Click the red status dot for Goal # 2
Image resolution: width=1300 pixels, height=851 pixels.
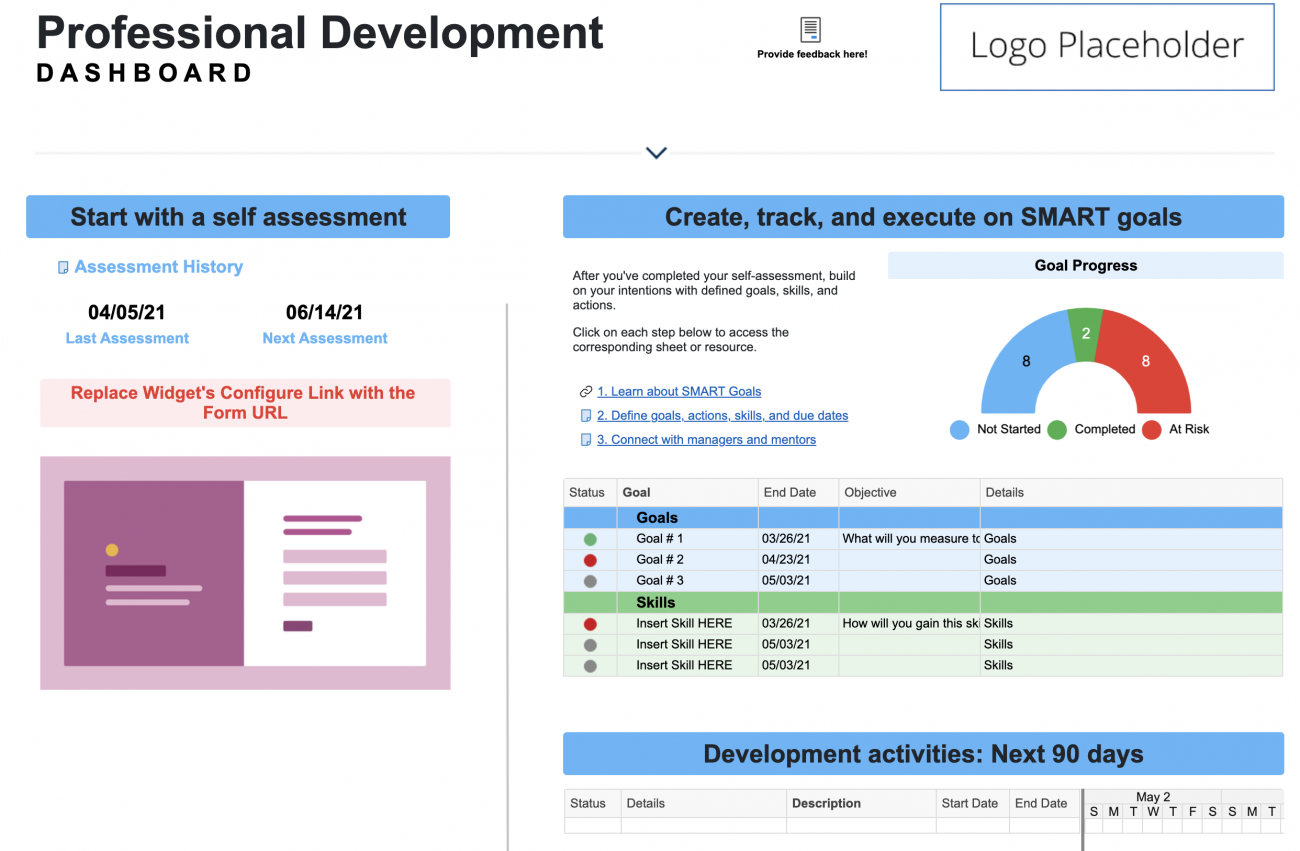click(x=590, y=559)
